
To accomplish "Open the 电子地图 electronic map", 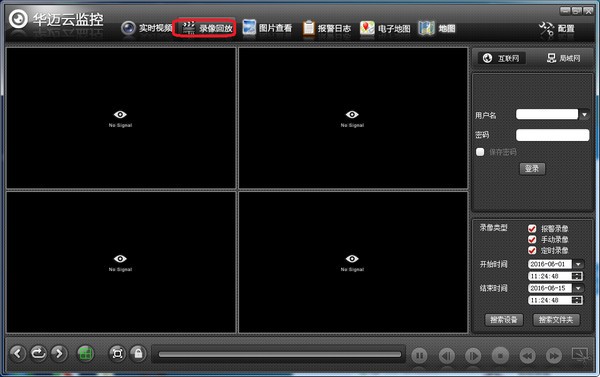I will (x=385, y=28).
